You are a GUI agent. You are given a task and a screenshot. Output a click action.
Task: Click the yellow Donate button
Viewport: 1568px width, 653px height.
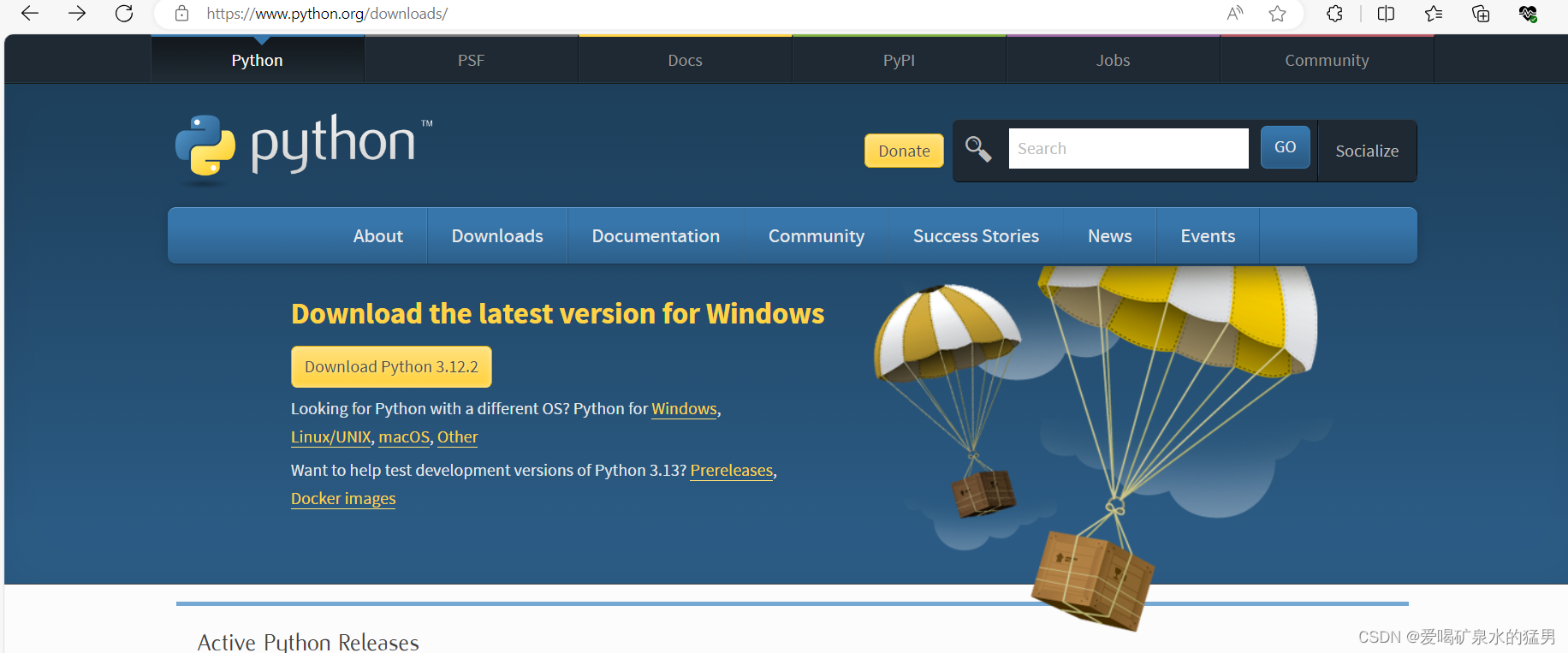point(904,151)
